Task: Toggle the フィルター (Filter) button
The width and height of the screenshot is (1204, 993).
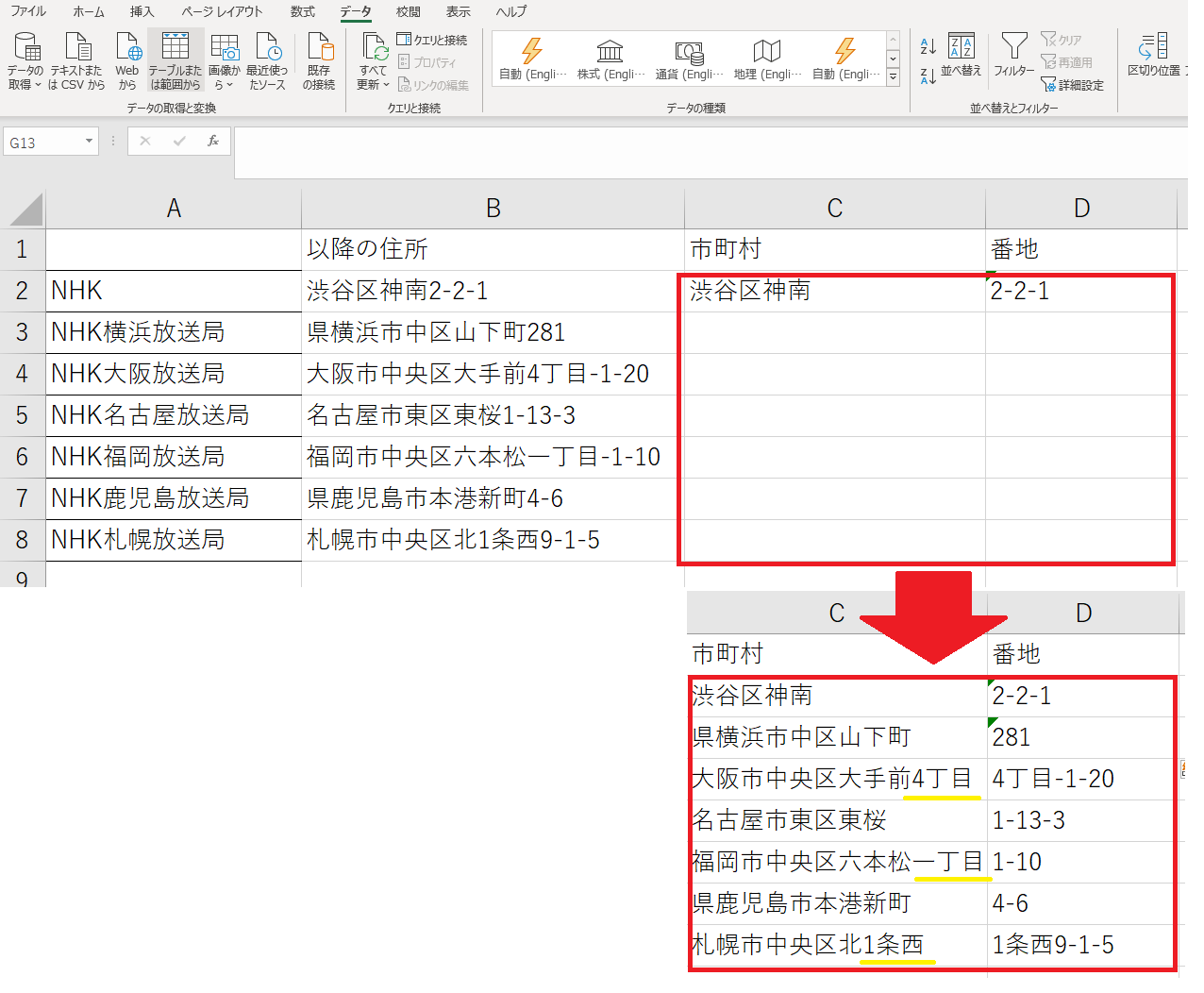Action: click(x=1014, y=55)
